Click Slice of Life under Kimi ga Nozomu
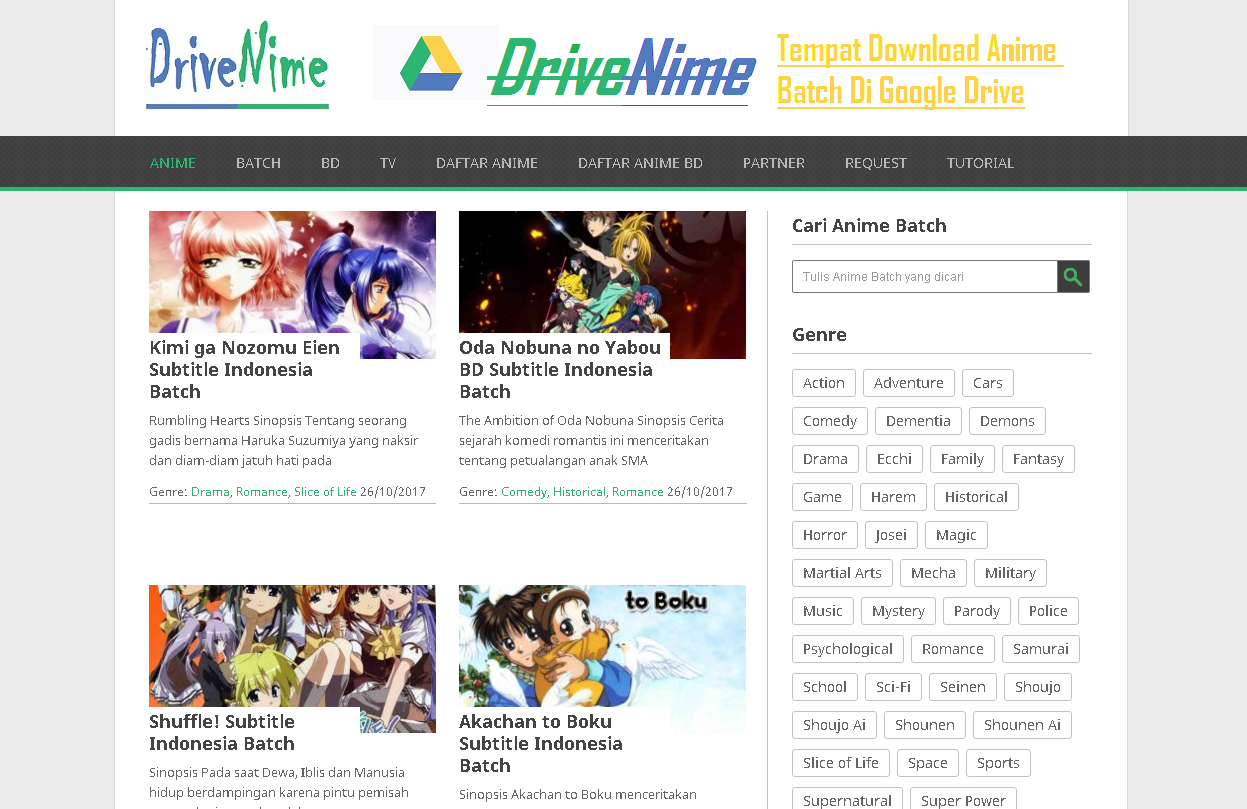The height and width of the screenshot is (809, 1247). (x=325, y=492)
